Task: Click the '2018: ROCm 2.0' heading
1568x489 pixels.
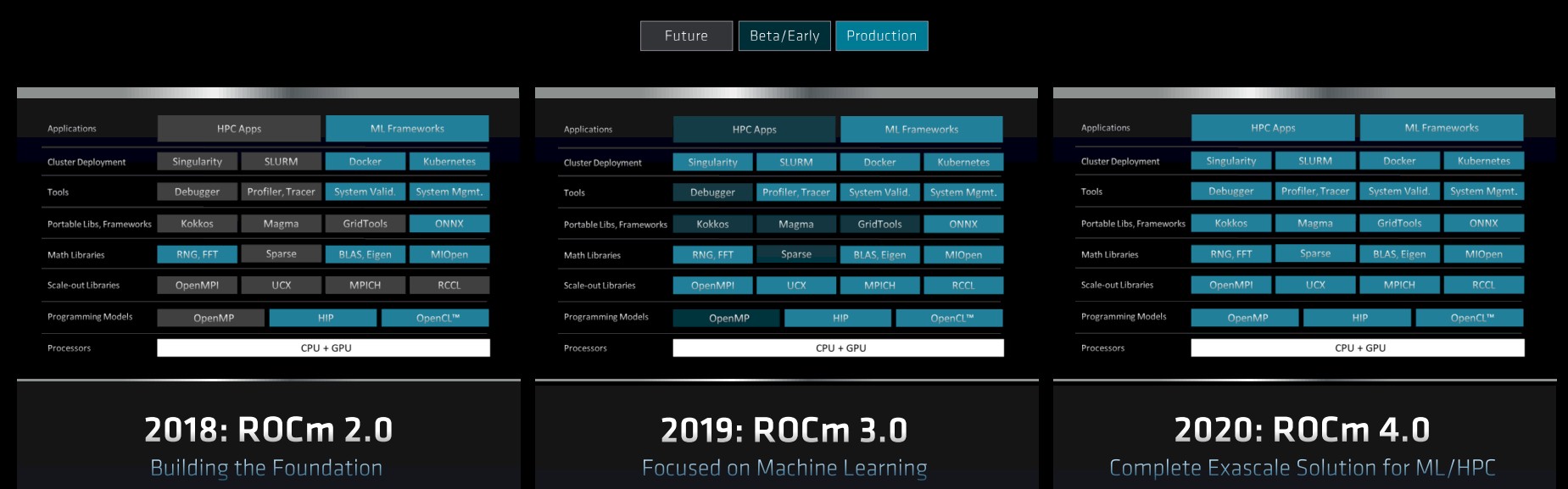Action: pyautogui.click(x=269, y=430)
